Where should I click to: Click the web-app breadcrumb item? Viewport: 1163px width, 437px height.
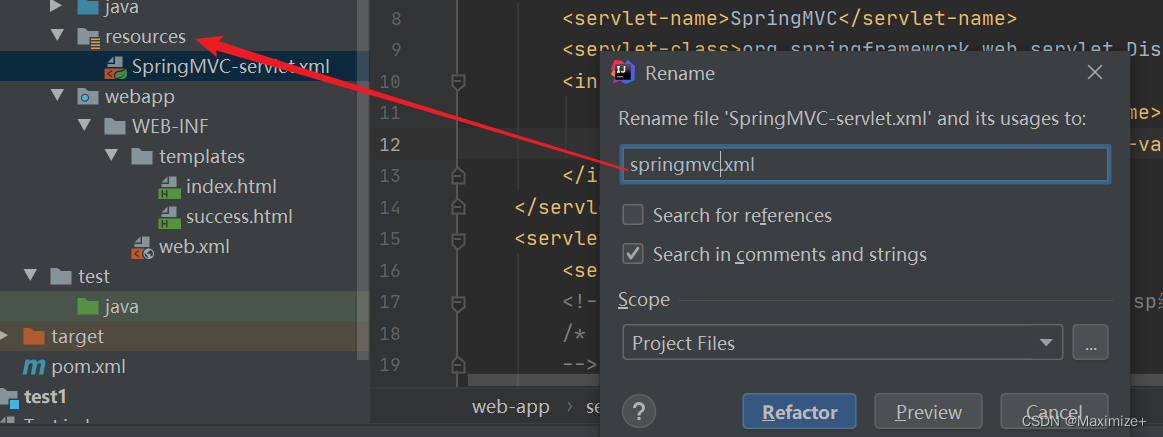pos(509,406)
